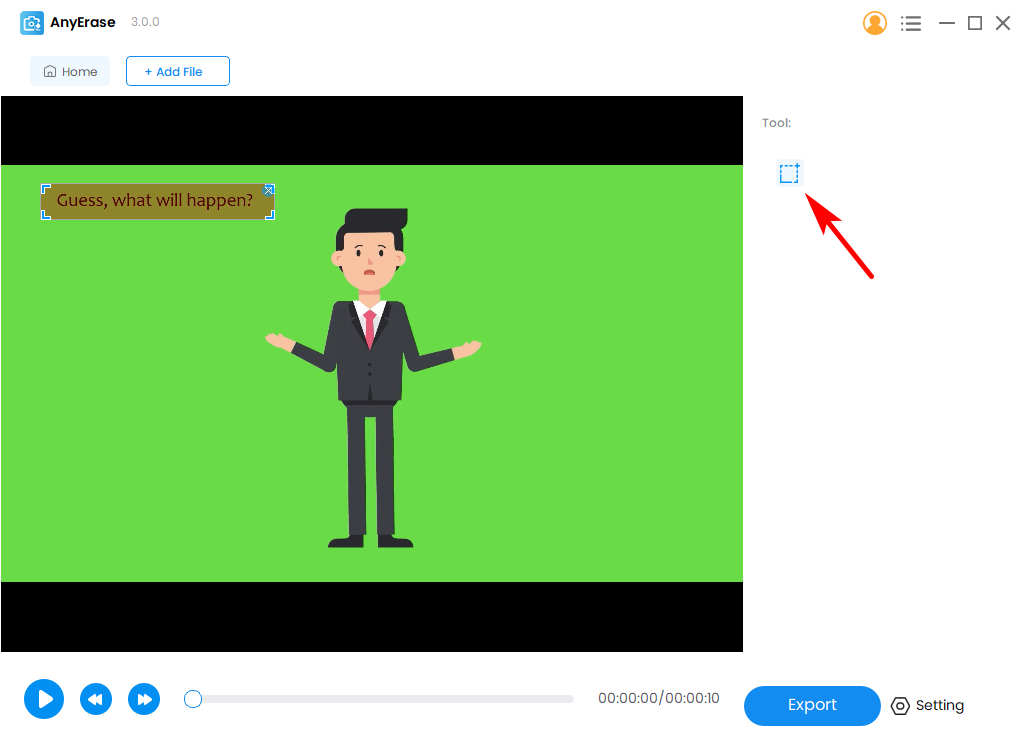Click the + Add File button
The image size is (1024, 738).
pyautogui.click(x=178, y=71)
